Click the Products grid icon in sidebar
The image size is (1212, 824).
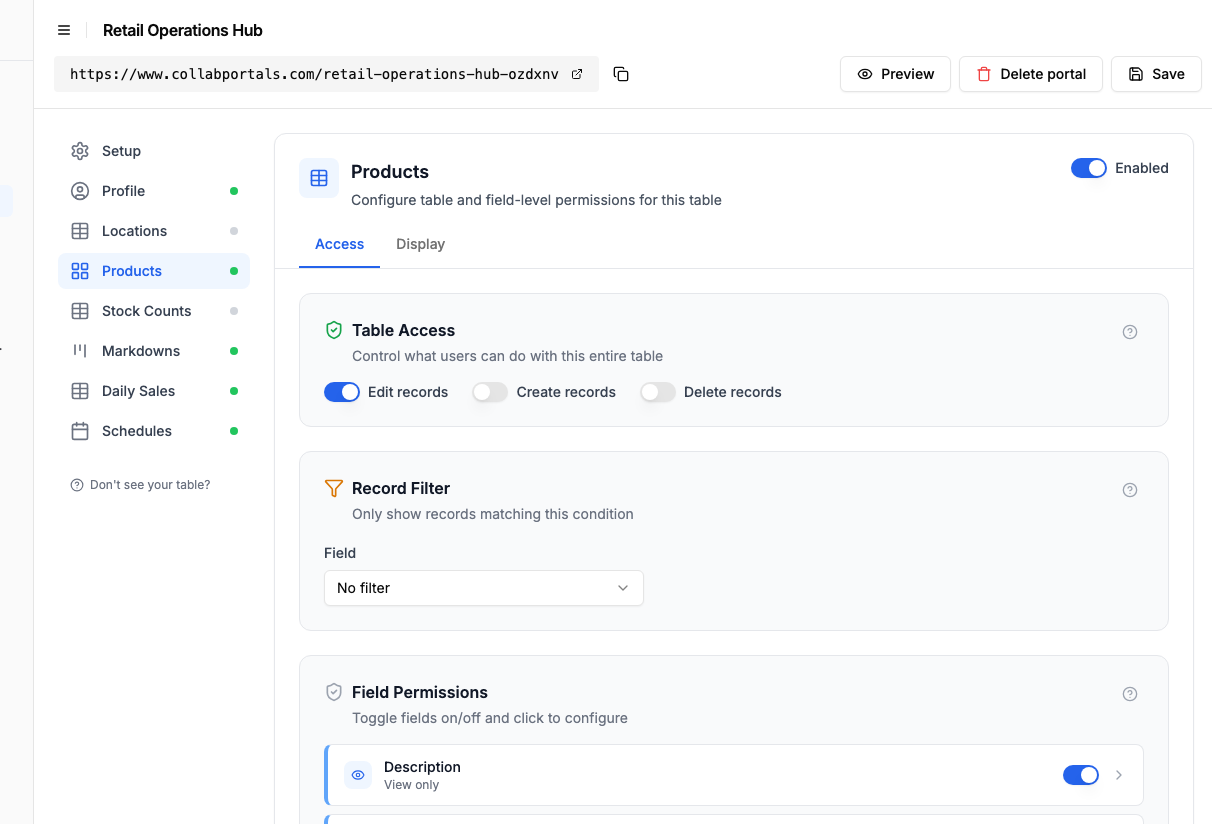[80, 271]
